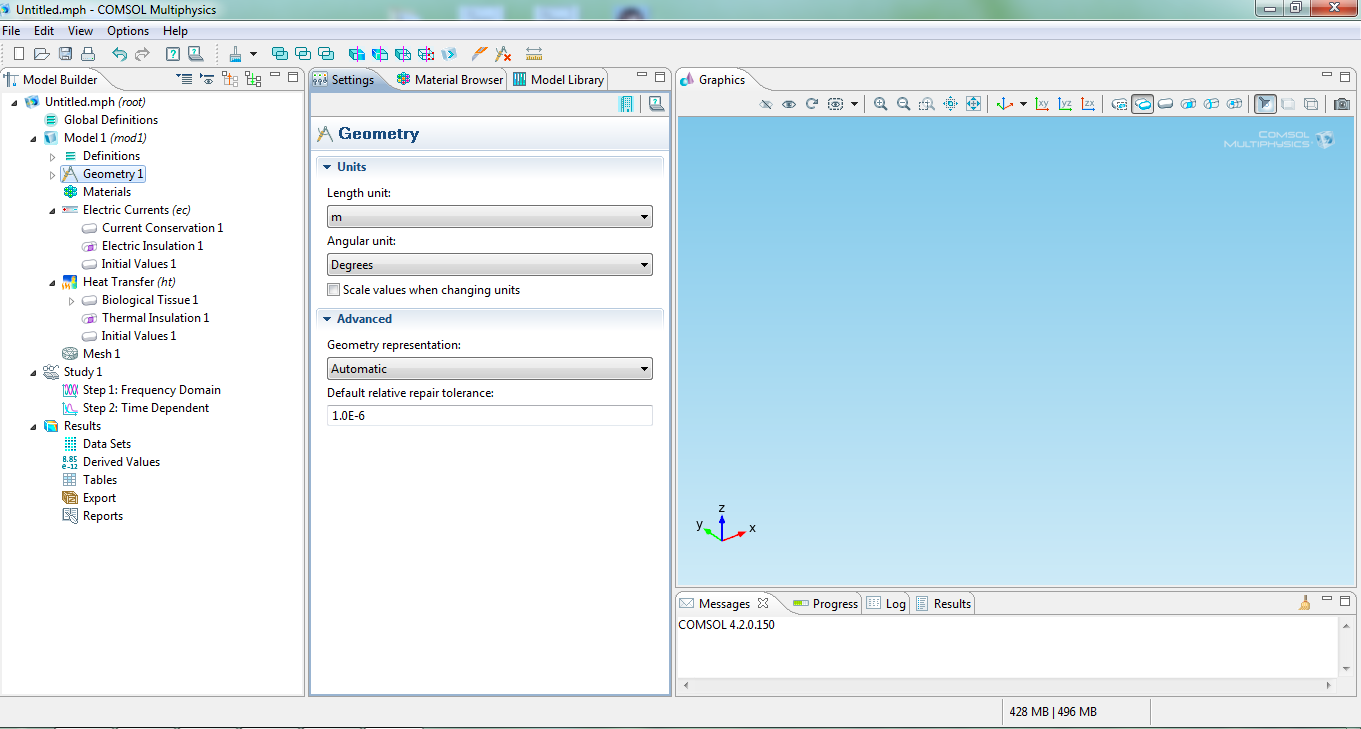1361x729 pixels.
Task: Open a model file from toolbar
Action: [42, 54]
